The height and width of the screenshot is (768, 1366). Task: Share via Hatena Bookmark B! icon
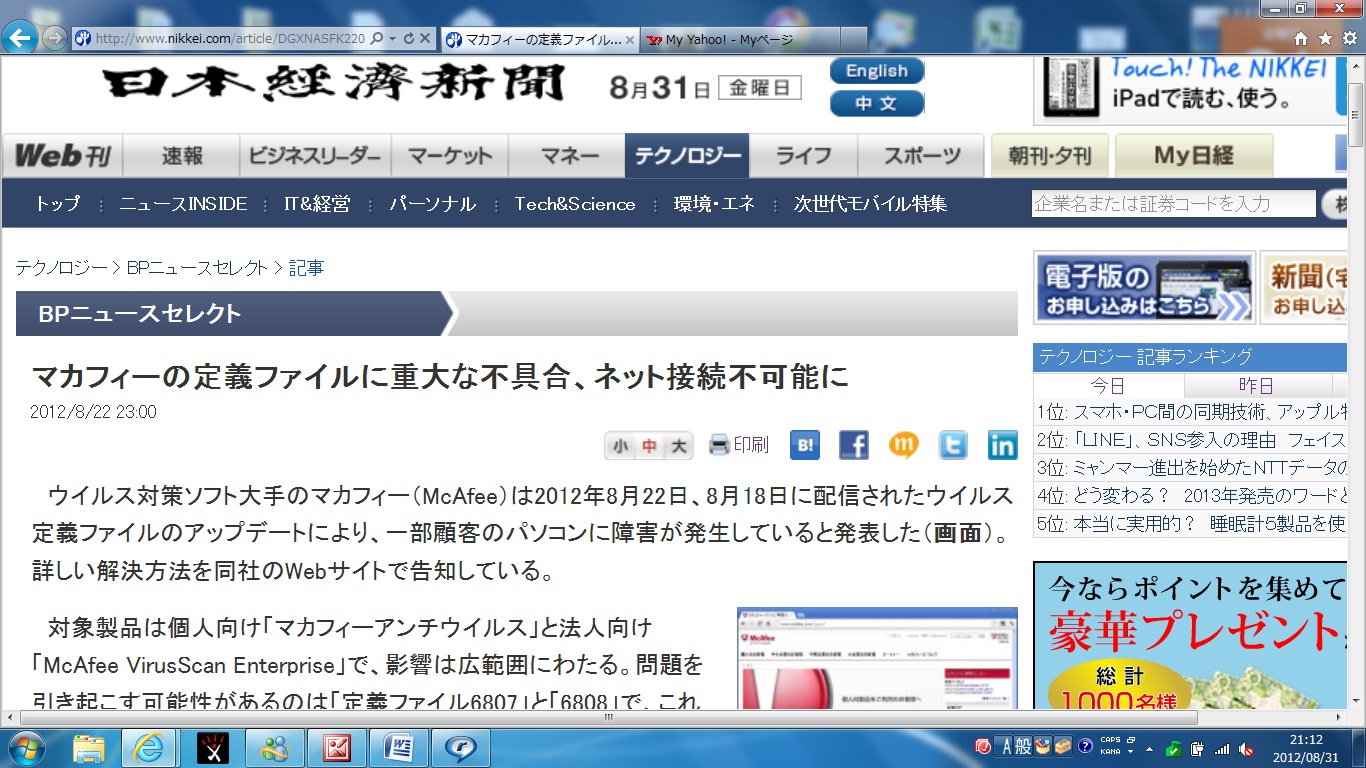pyautogui.click(x=805, y=445)
